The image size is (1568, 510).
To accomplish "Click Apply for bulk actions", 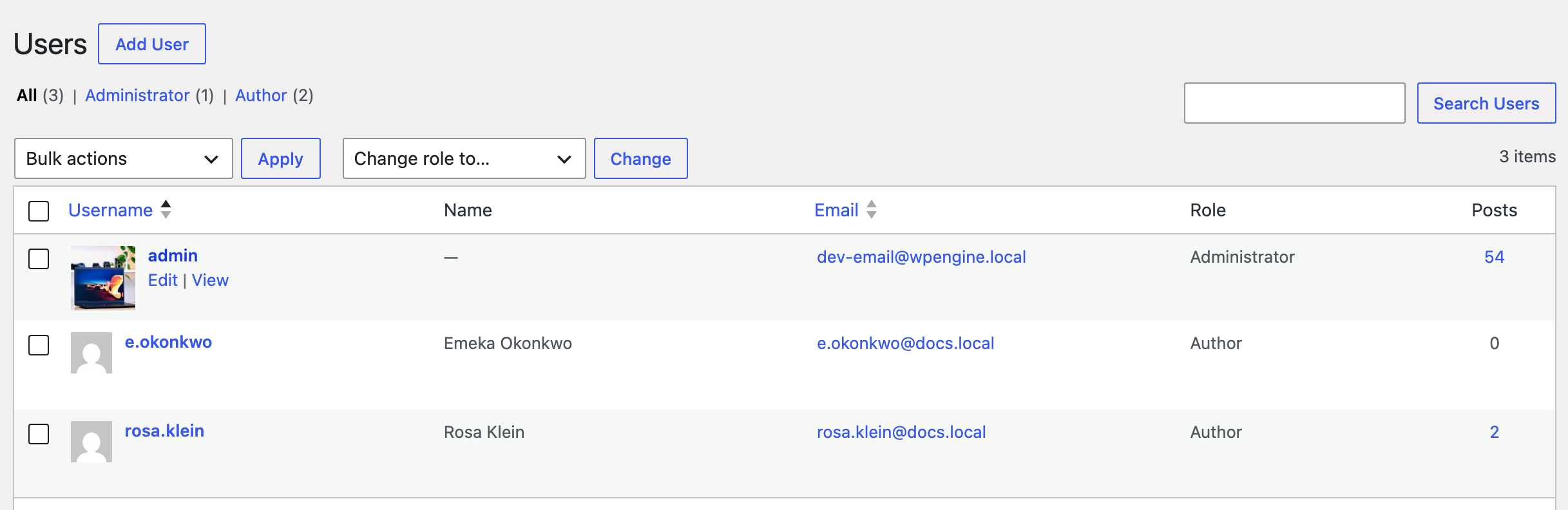I will point(281,158).
